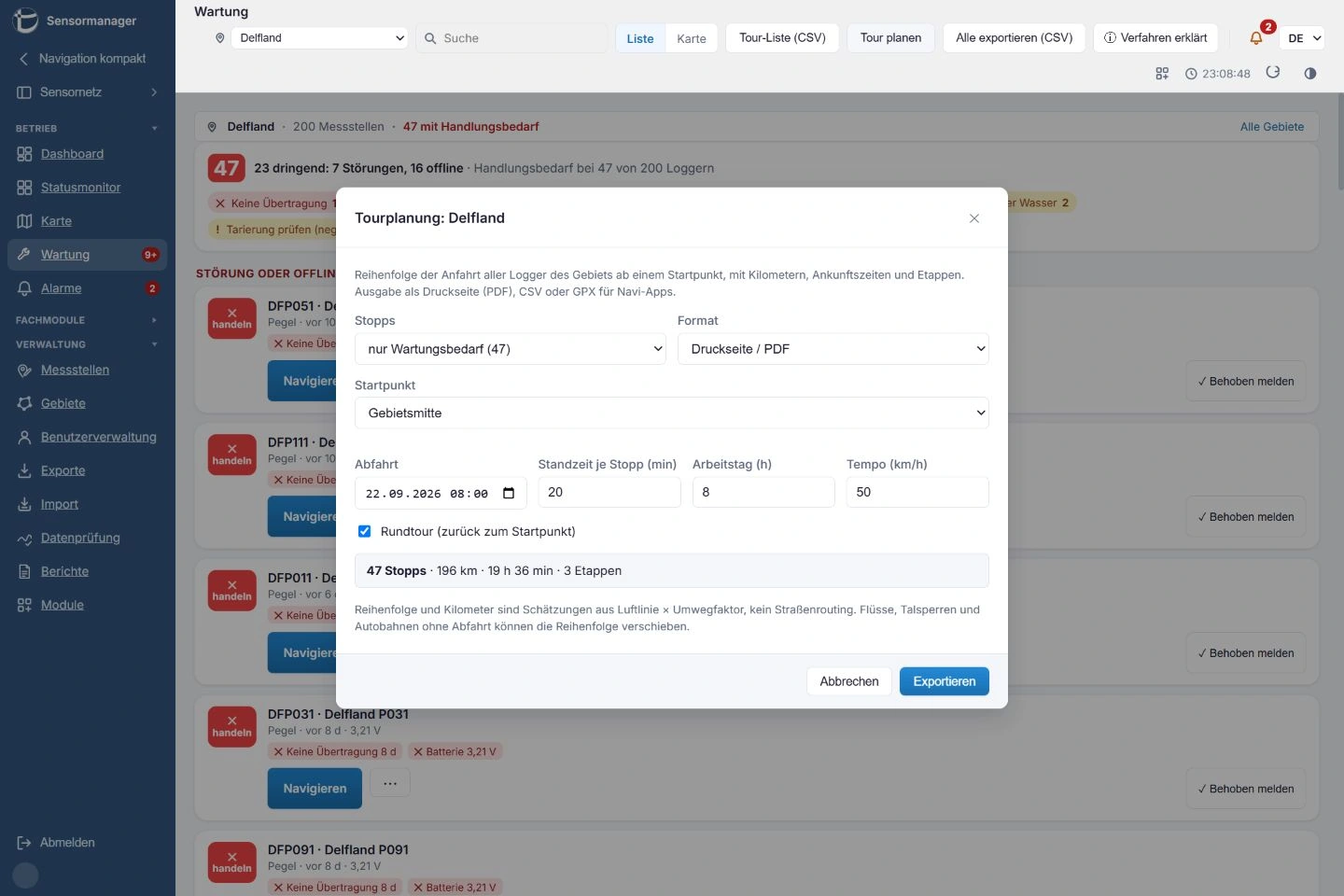Click the Sensormanager logo icon
This screenshot has width=1344, height=896.
tap(25, 21)
